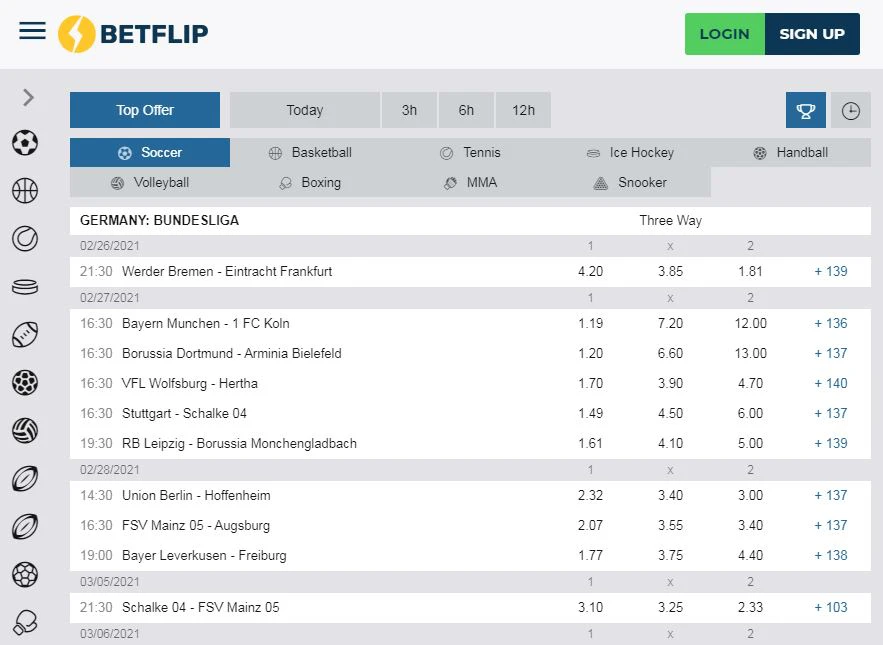The width and height of the screenshot is (883, 645).
Task: Switch to Ice Hockey sport tab
Action: click(x=630, y=153)
